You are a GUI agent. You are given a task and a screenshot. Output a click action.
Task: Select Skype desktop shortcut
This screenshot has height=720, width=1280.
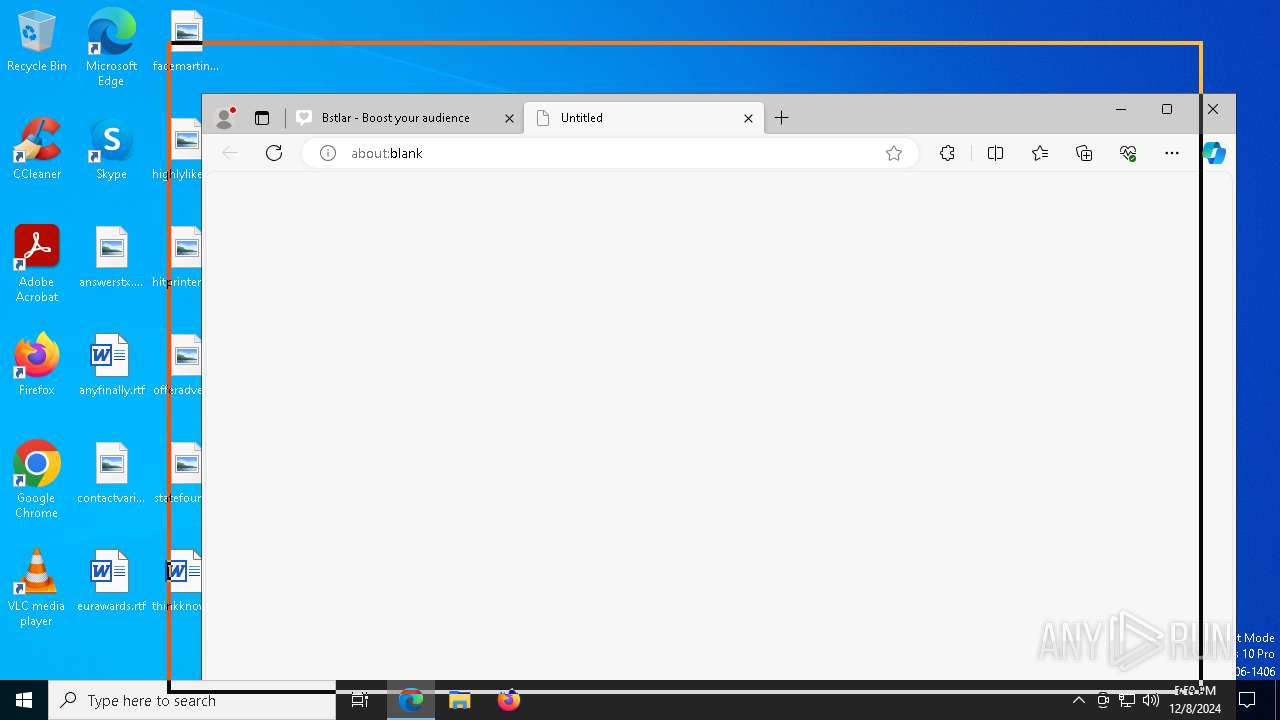point(111,149)
